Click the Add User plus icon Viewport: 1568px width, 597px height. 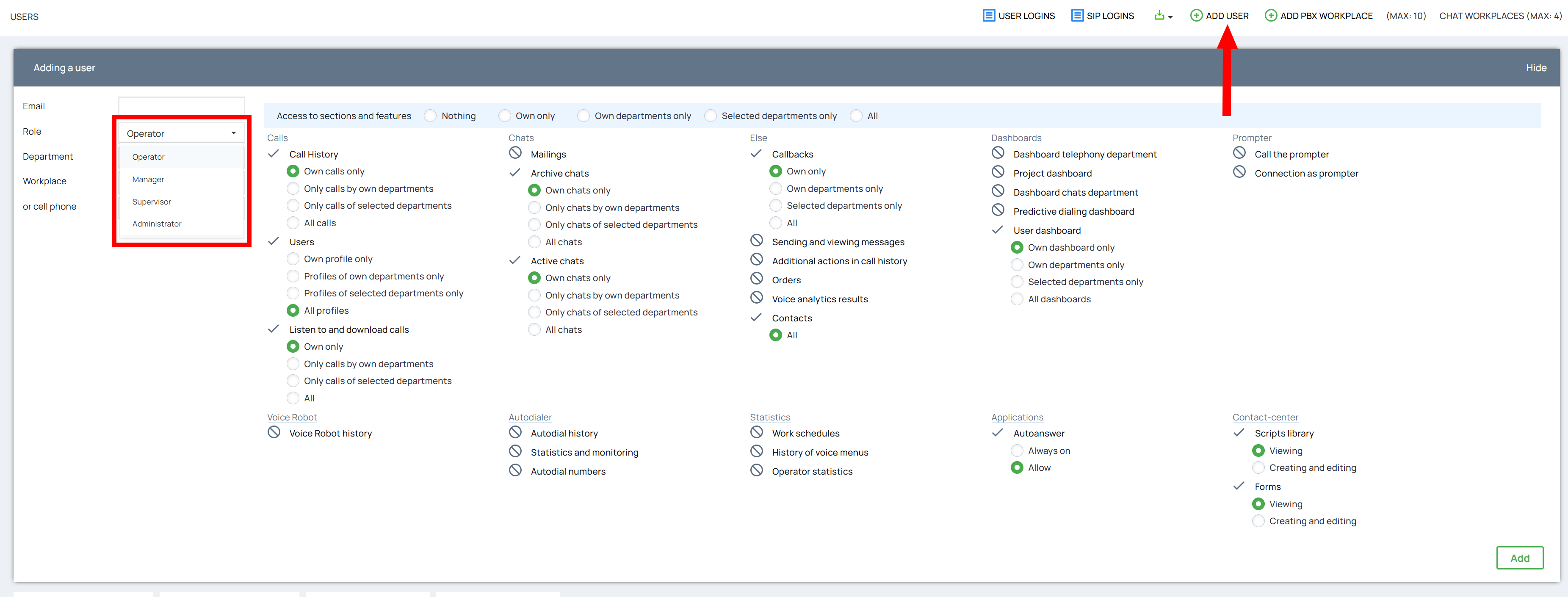click(x=1196, y=16)
